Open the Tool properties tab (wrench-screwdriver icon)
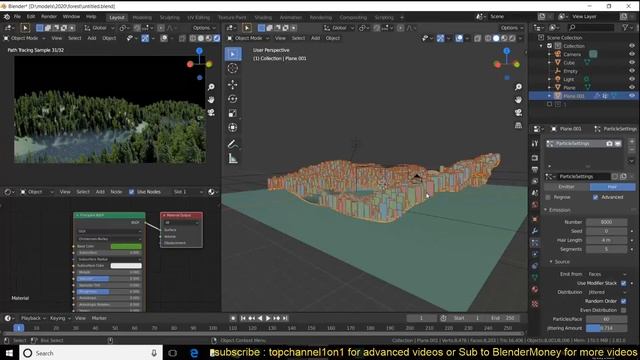Viewport: 640px width, 360px height. (x=535, y=144)
